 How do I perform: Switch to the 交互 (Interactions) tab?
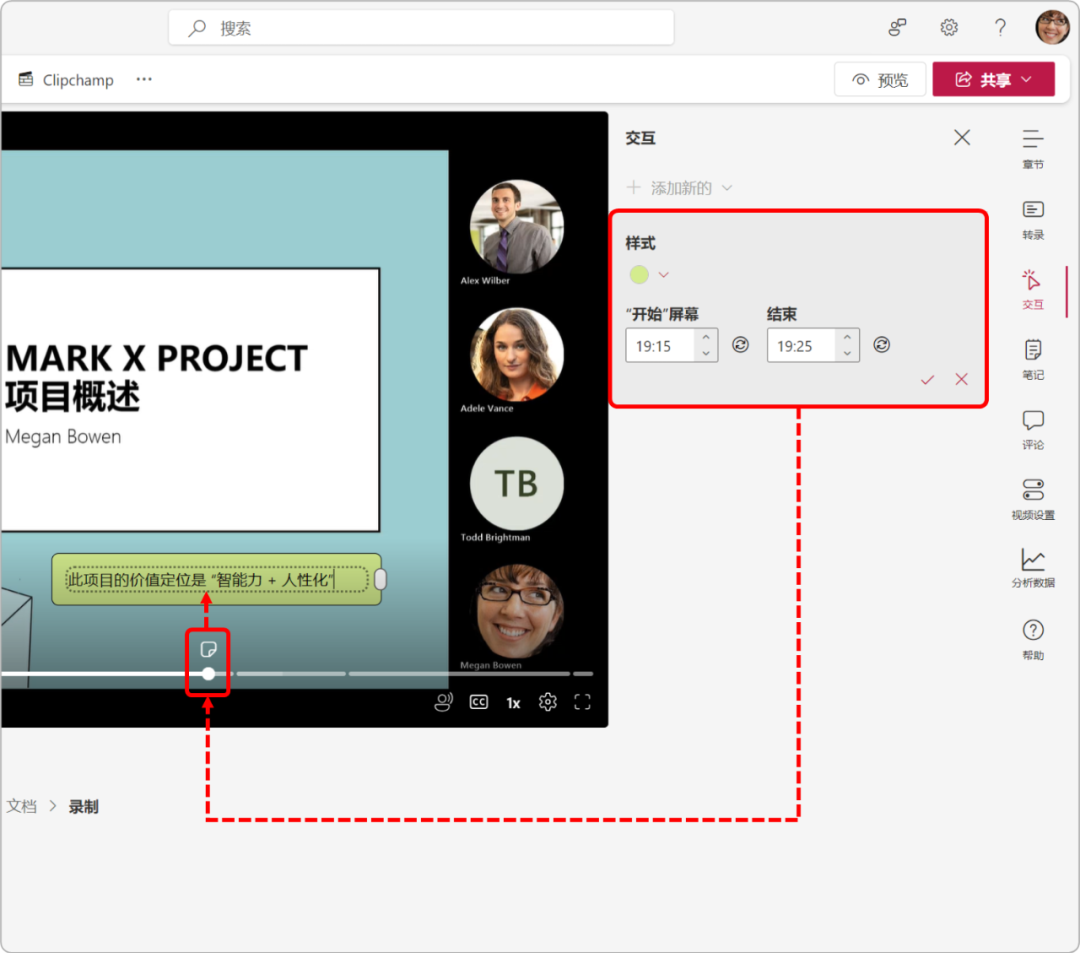(x=1033, y=286)
